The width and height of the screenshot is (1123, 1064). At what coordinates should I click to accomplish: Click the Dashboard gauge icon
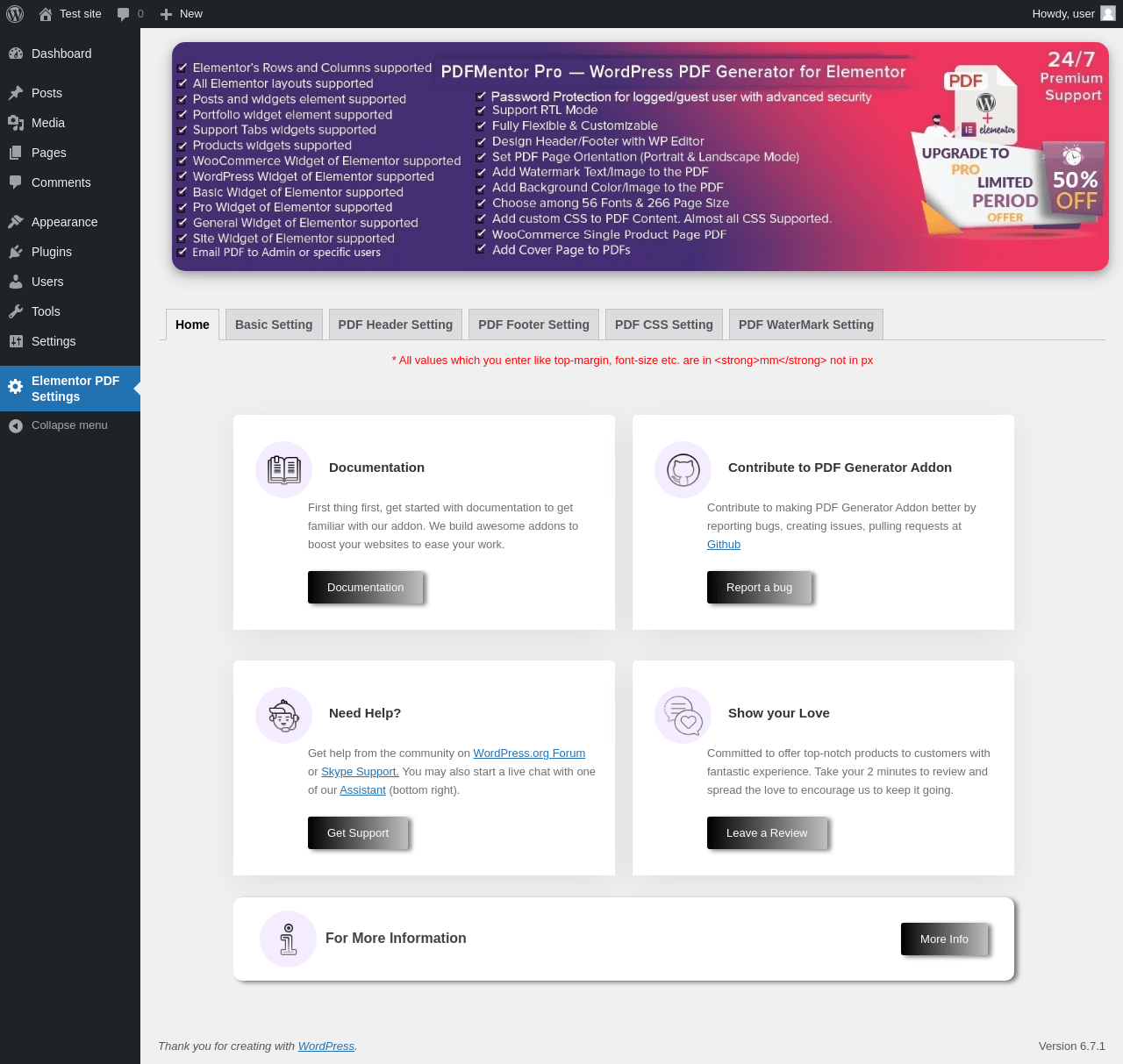16,54
